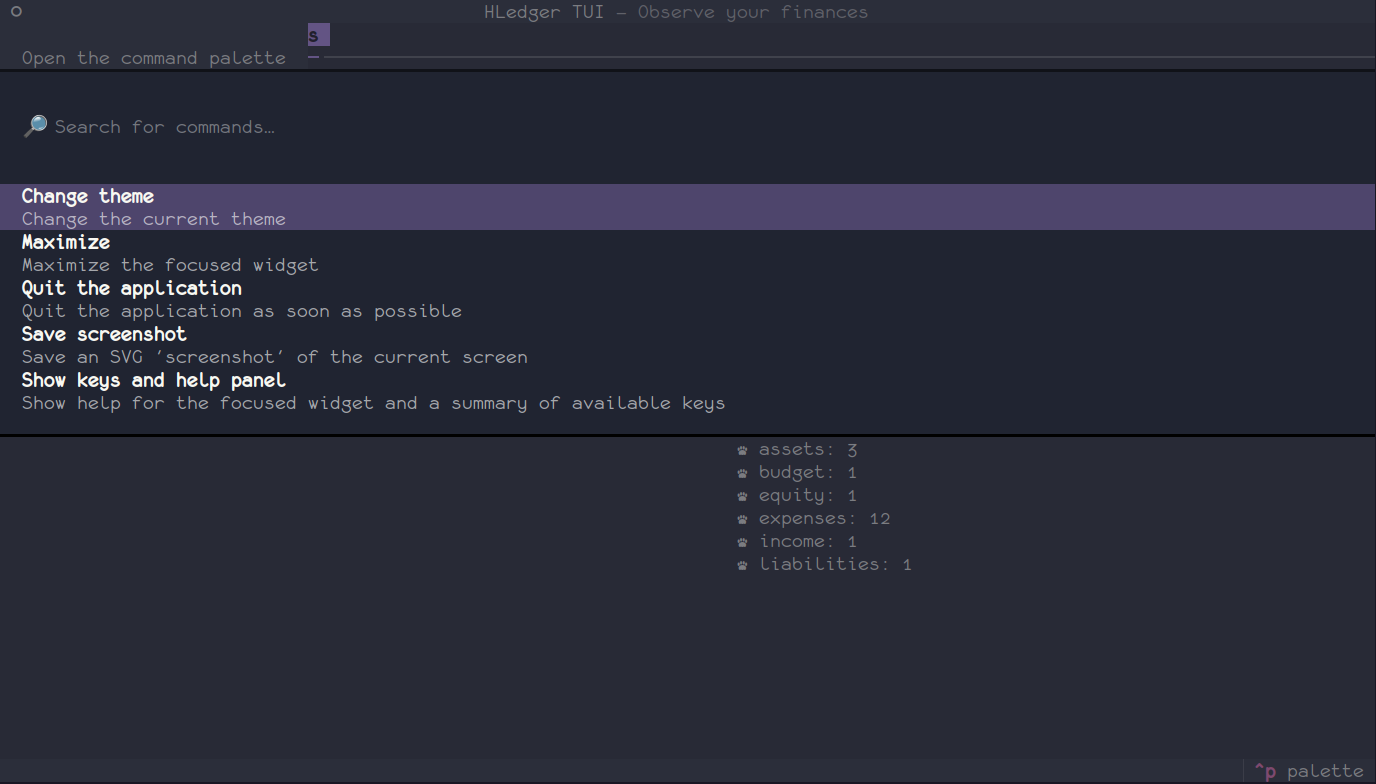Click the paw icon beside expenses

point(742,519)
